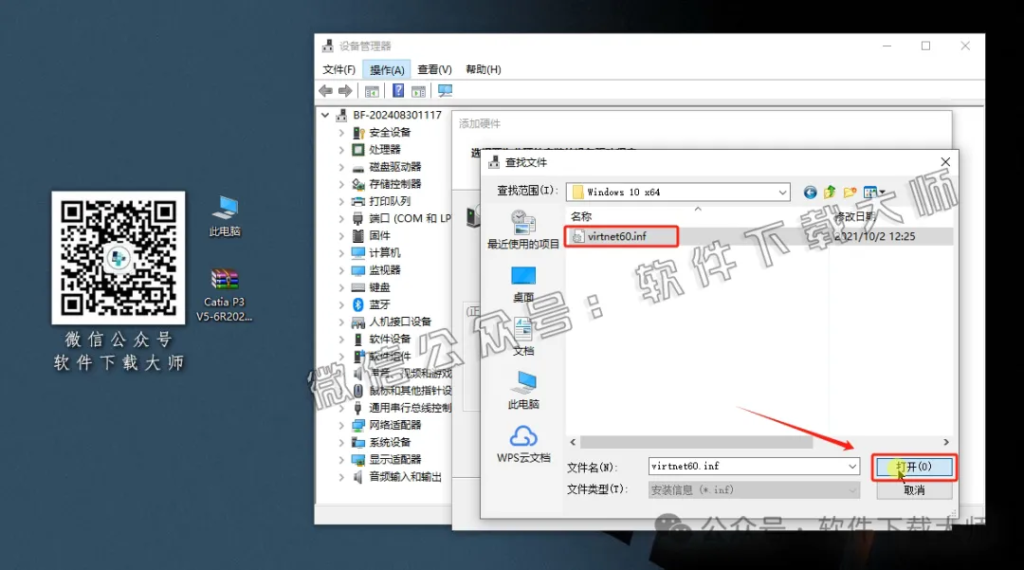Expand the 监视器 tree node
The width and height of the screenshot is (1024, 570).
click(341, 270)
